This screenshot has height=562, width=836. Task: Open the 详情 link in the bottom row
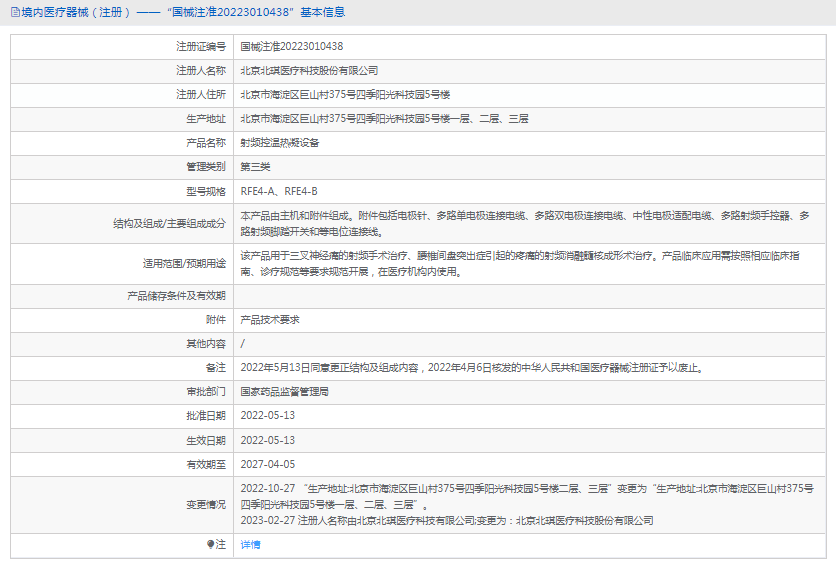[x=250, y=545]
